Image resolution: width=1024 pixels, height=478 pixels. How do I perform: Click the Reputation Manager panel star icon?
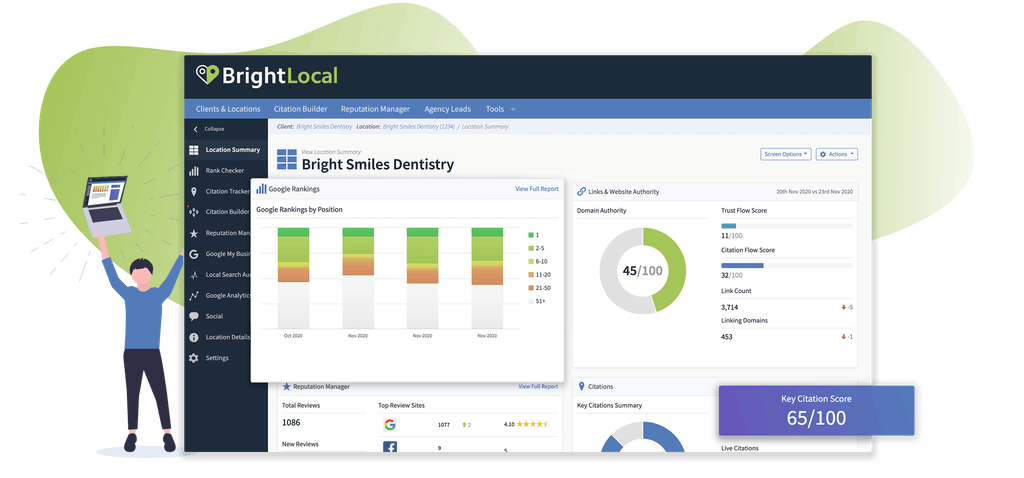coord(286,387)
